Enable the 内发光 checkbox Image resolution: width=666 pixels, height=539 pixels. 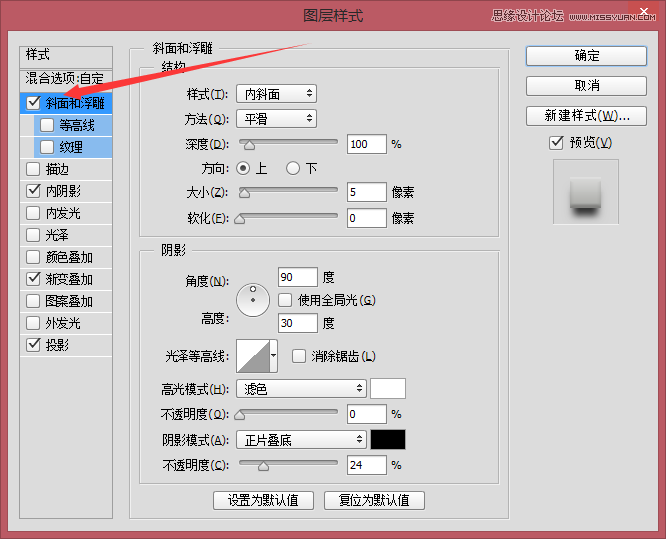(x=33, y=213)
